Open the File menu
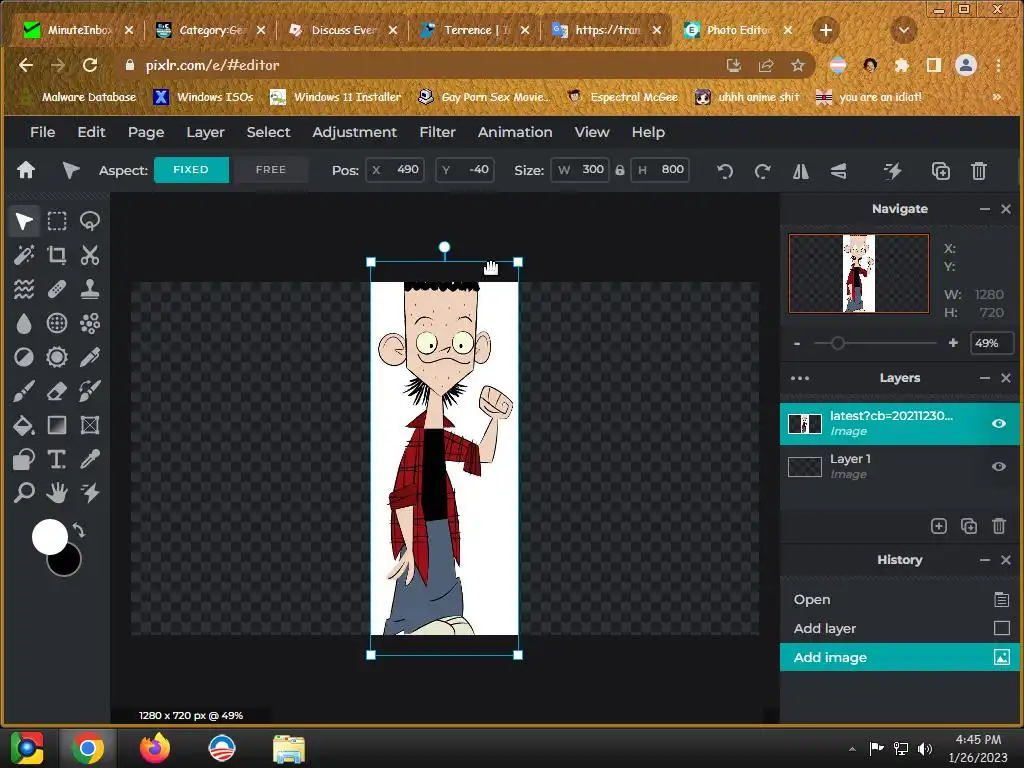Screen dimensions: 1024x768 (x=42, y=133)
